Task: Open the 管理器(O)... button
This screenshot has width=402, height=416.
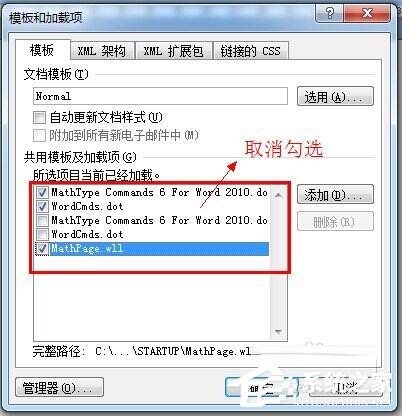Action: [59, 388]
